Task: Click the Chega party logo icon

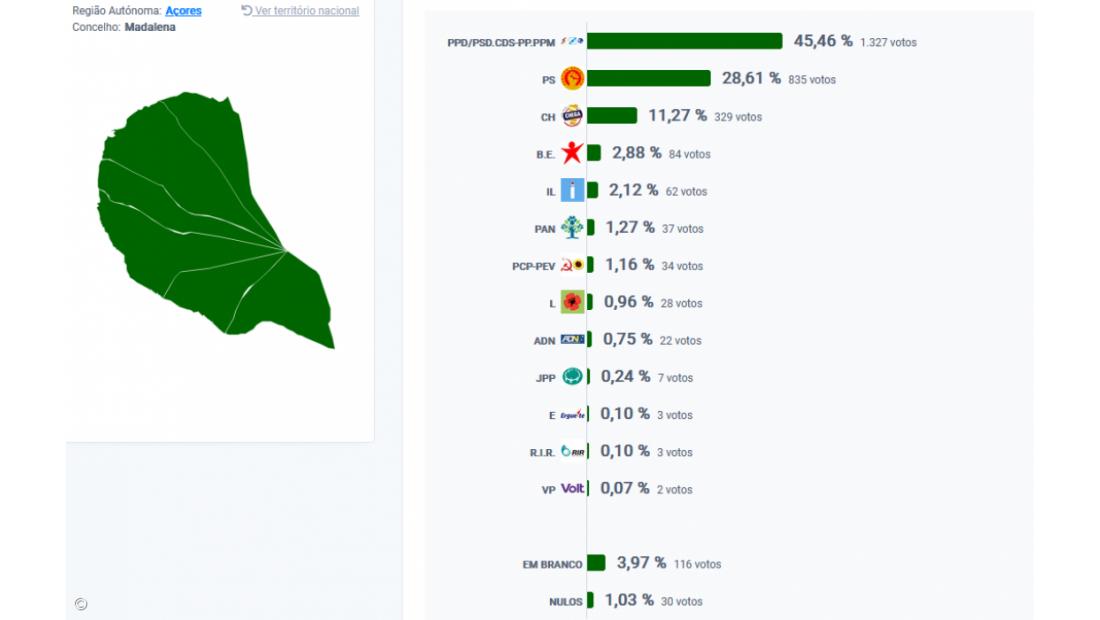Action: (x=572, y=116)
